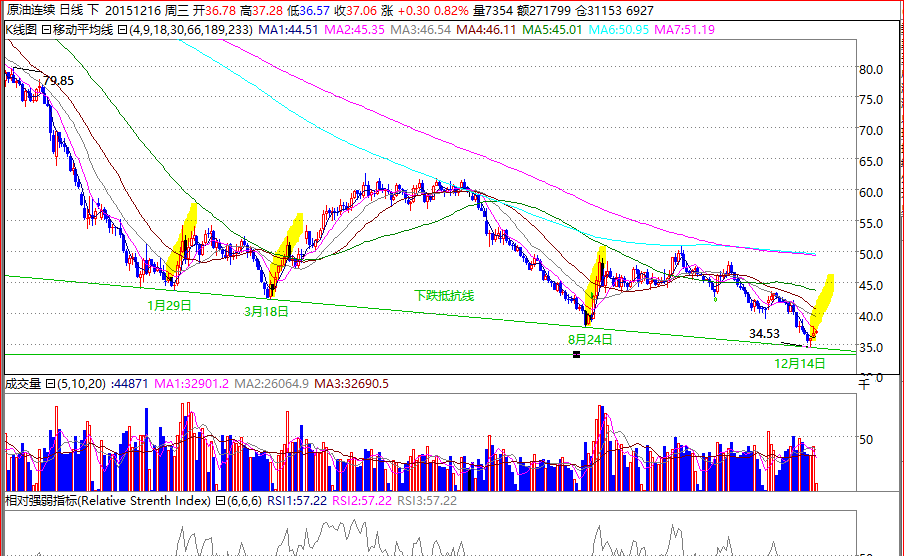This screenshot has width=904, height=556.
Task: Click the high price 37.28
Action: [x=268, y=10]
